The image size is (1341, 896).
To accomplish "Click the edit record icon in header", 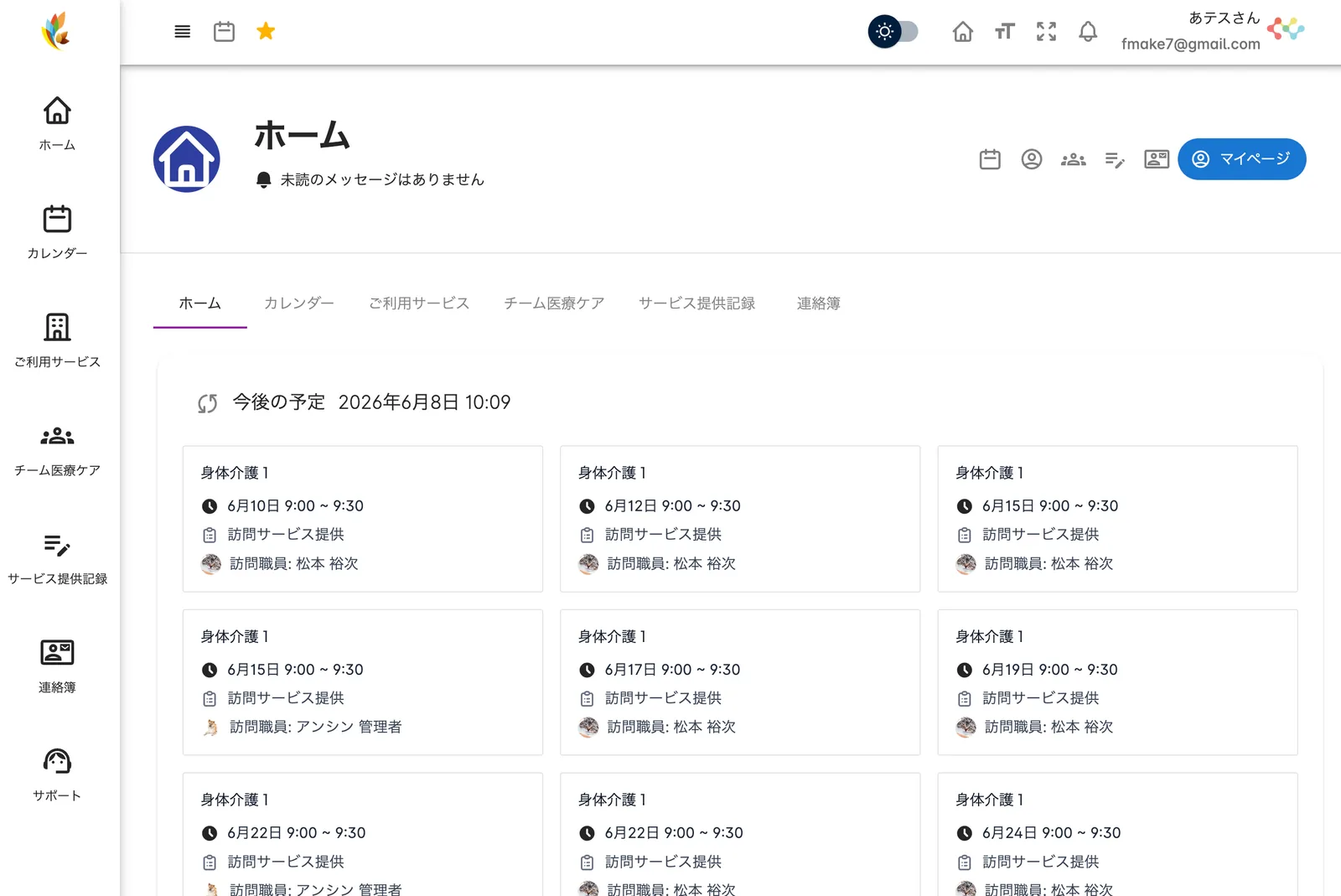I will pyautogui.click(x=1115, y=159).
